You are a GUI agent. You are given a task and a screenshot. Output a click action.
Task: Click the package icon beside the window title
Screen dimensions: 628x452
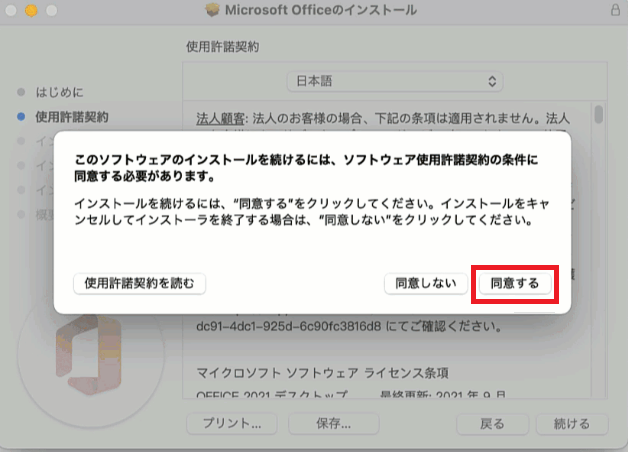click(212, 10)
